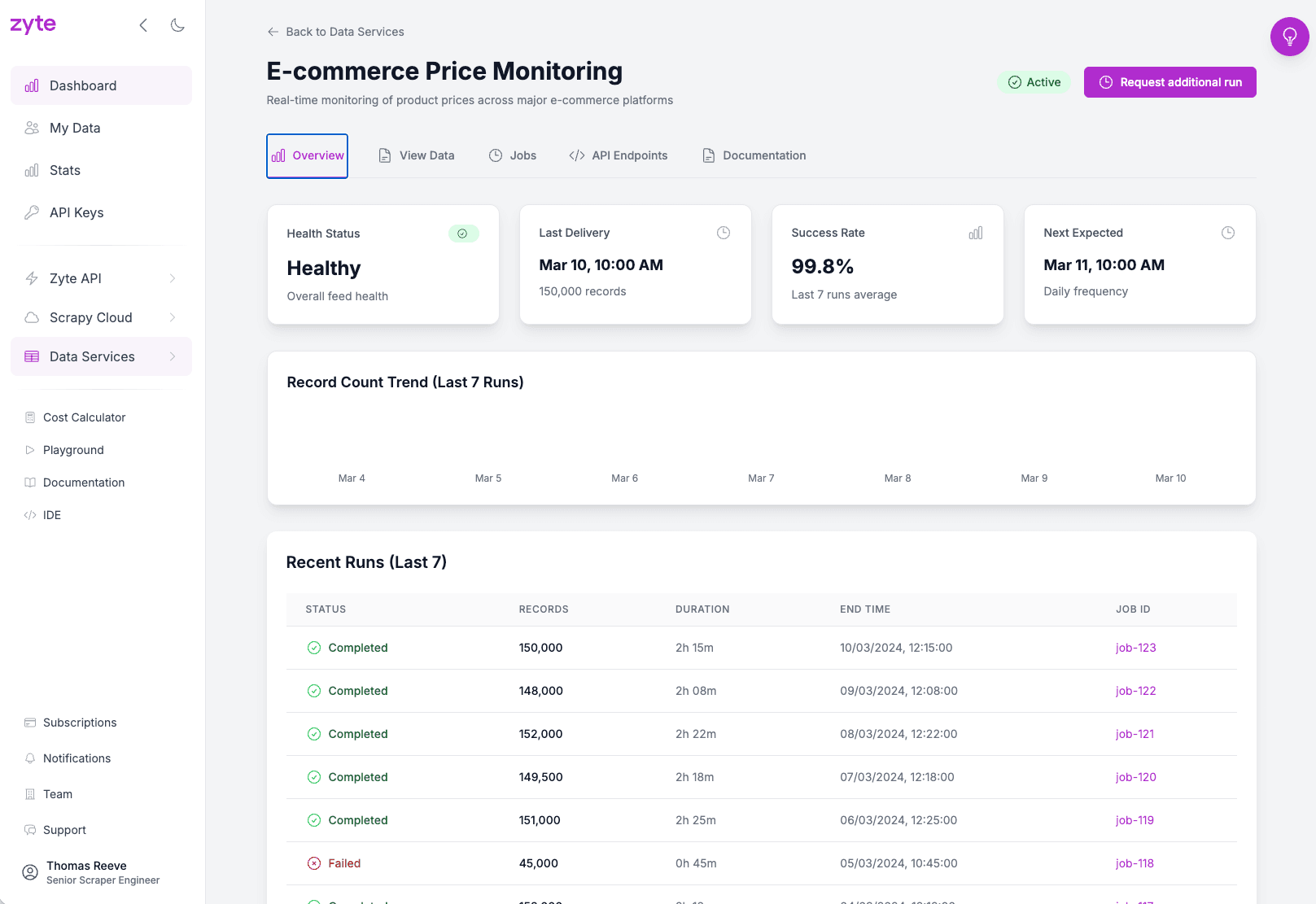Click the Notifications bell icon

point(30,758)
